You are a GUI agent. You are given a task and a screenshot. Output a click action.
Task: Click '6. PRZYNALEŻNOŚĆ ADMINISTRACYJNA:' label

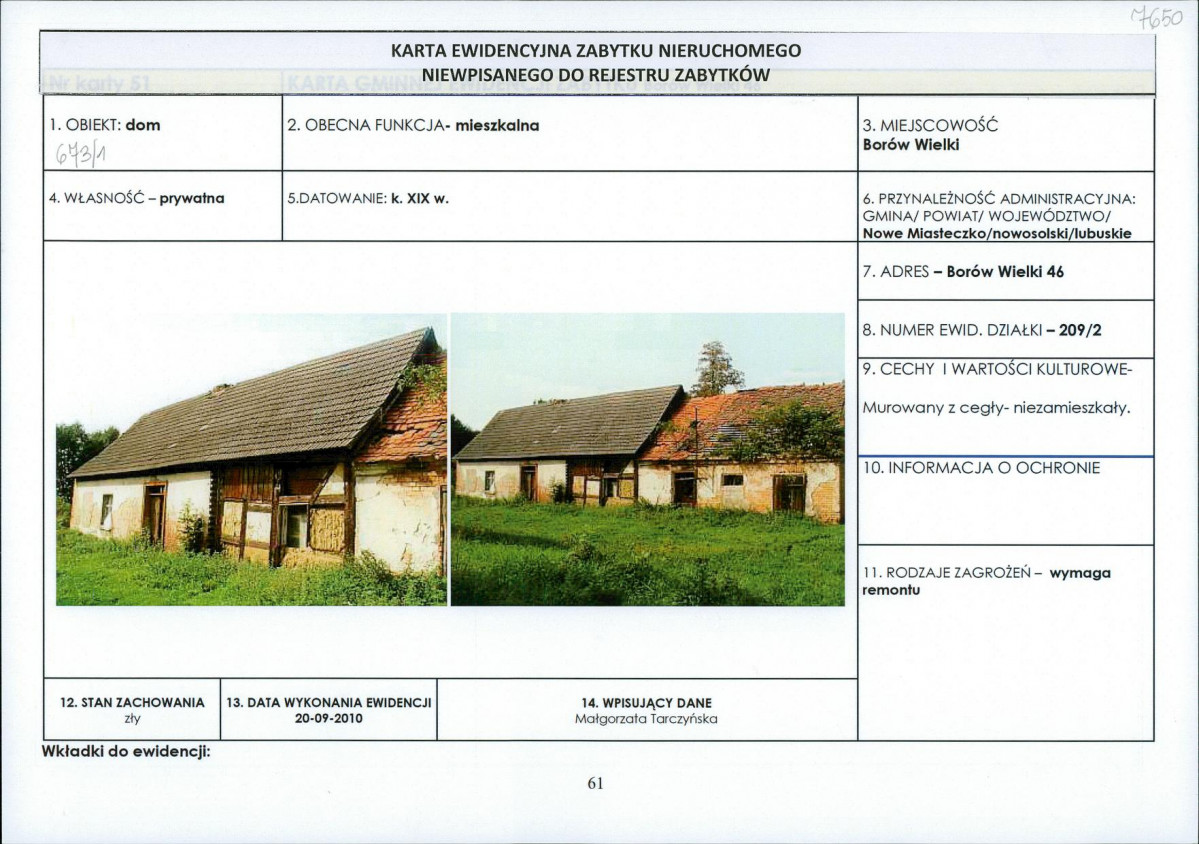click(999, 200)
